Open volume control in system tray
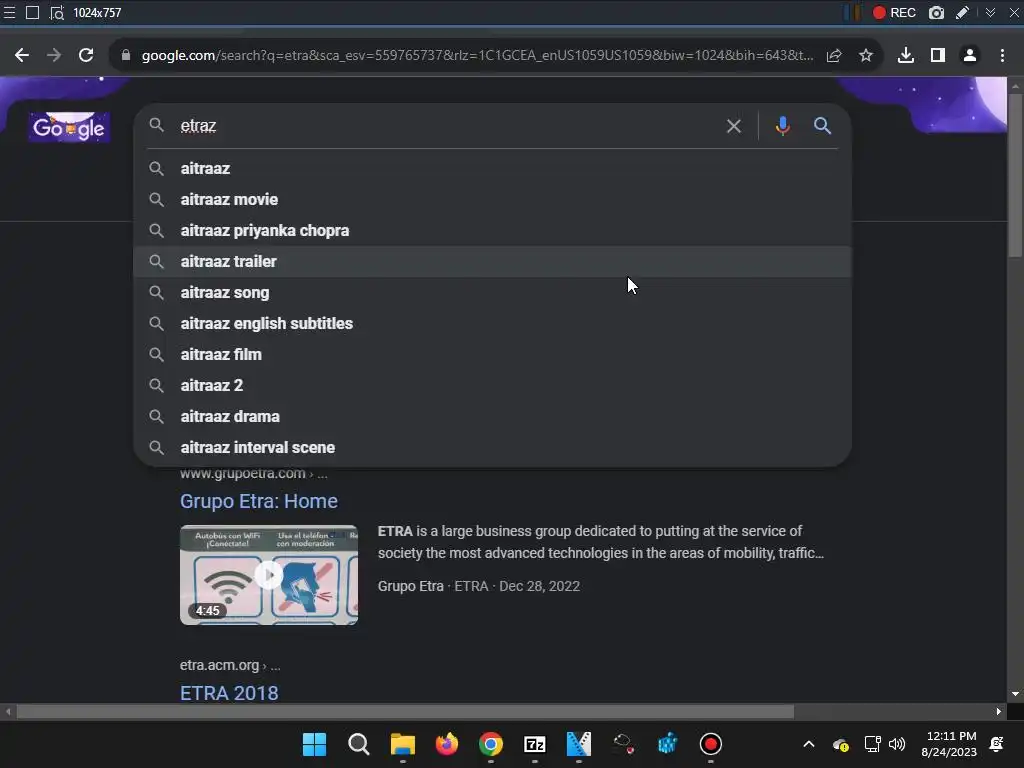The width and height of the screenshot is (1024, 768). click(x=897, y=744)
